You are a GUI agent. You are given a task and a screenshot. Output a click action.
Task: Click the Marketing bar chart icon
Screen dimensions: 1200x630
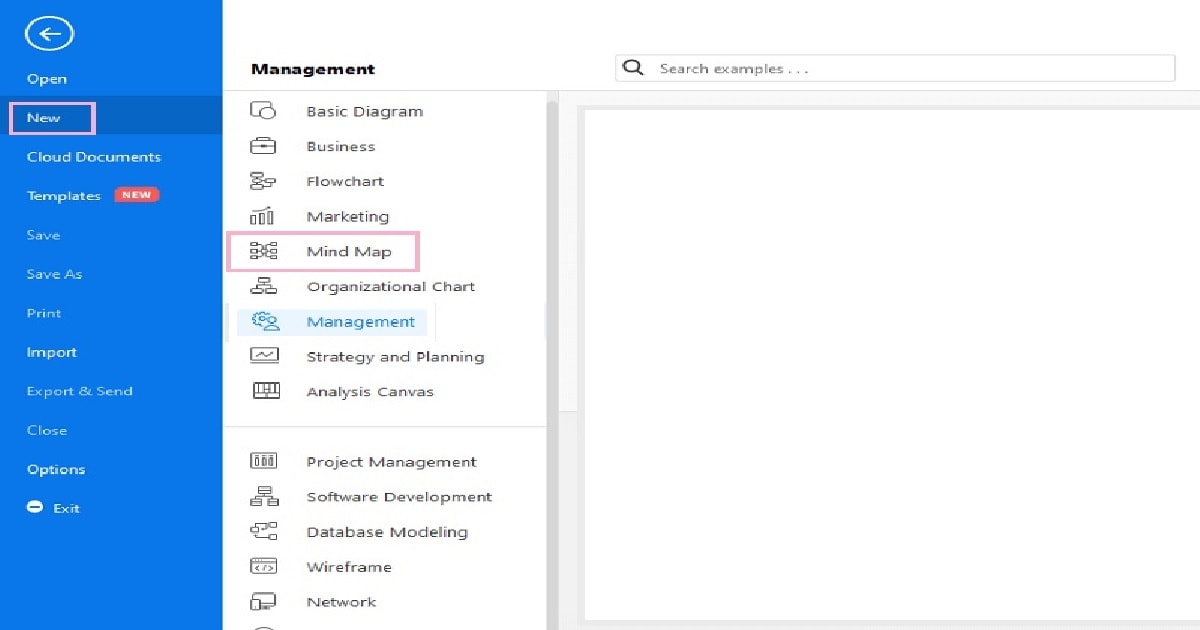[263, 216]
